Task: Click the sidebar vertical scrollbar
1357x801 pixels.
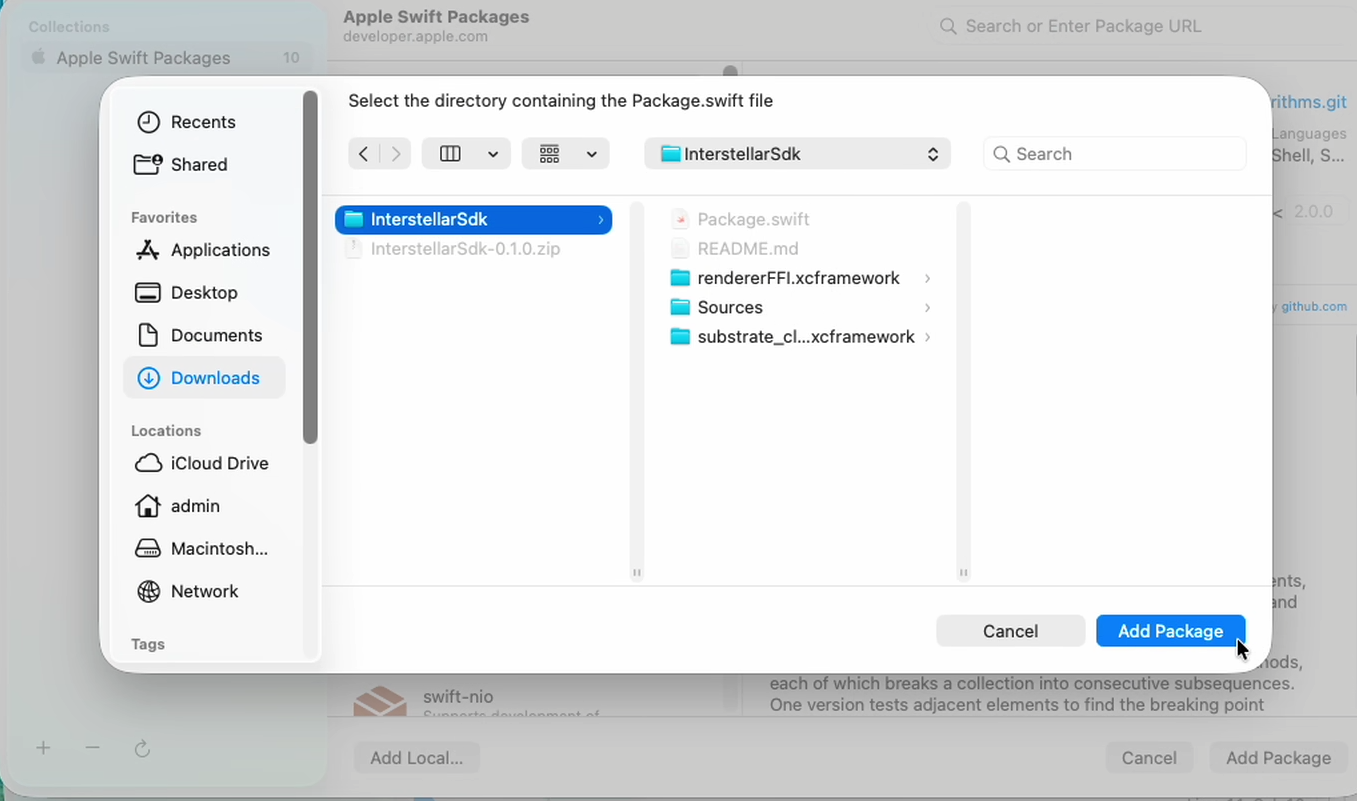Action: 310,267
